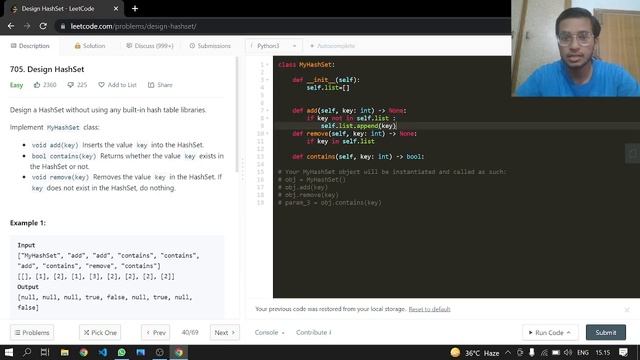This screenshot has width=640, height=360.
Task: Switch to the active Chrome taskbar window
Action: (179, 352)
